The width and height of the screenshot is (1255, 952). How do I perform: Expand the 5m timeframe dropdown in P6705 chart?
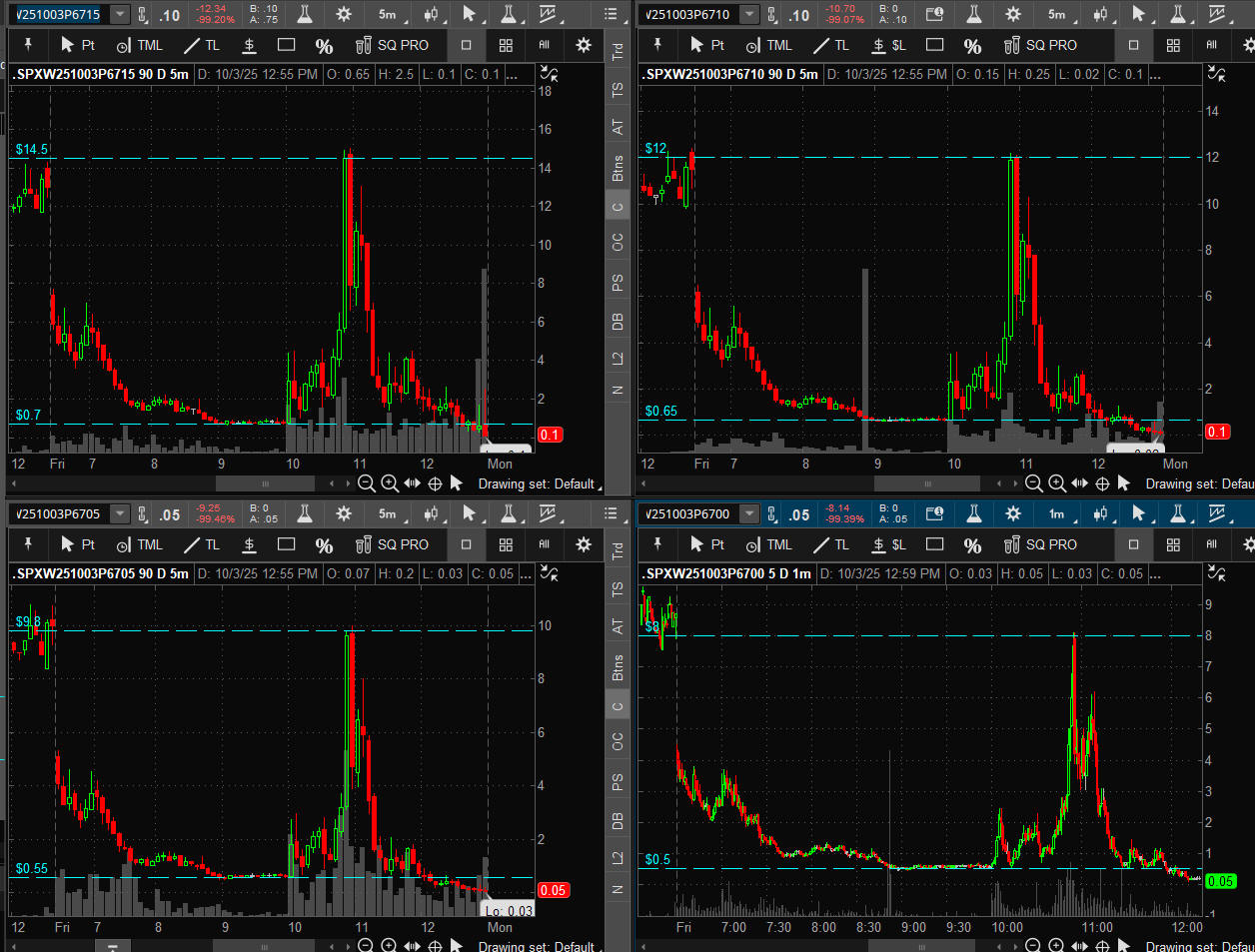click(388, 513)
